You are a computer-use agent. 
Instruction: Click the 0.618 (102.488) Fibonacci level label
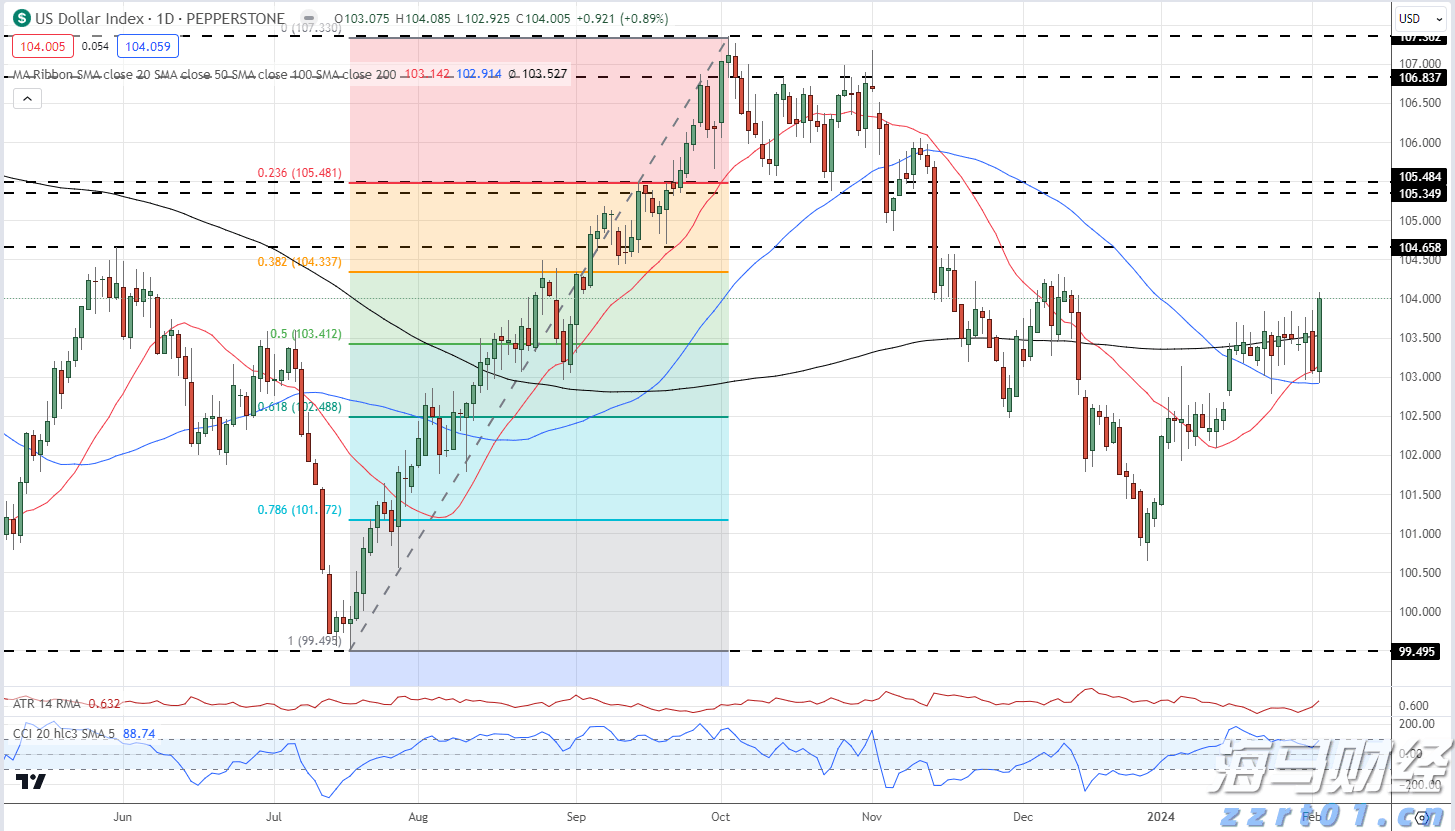(299, 407)
